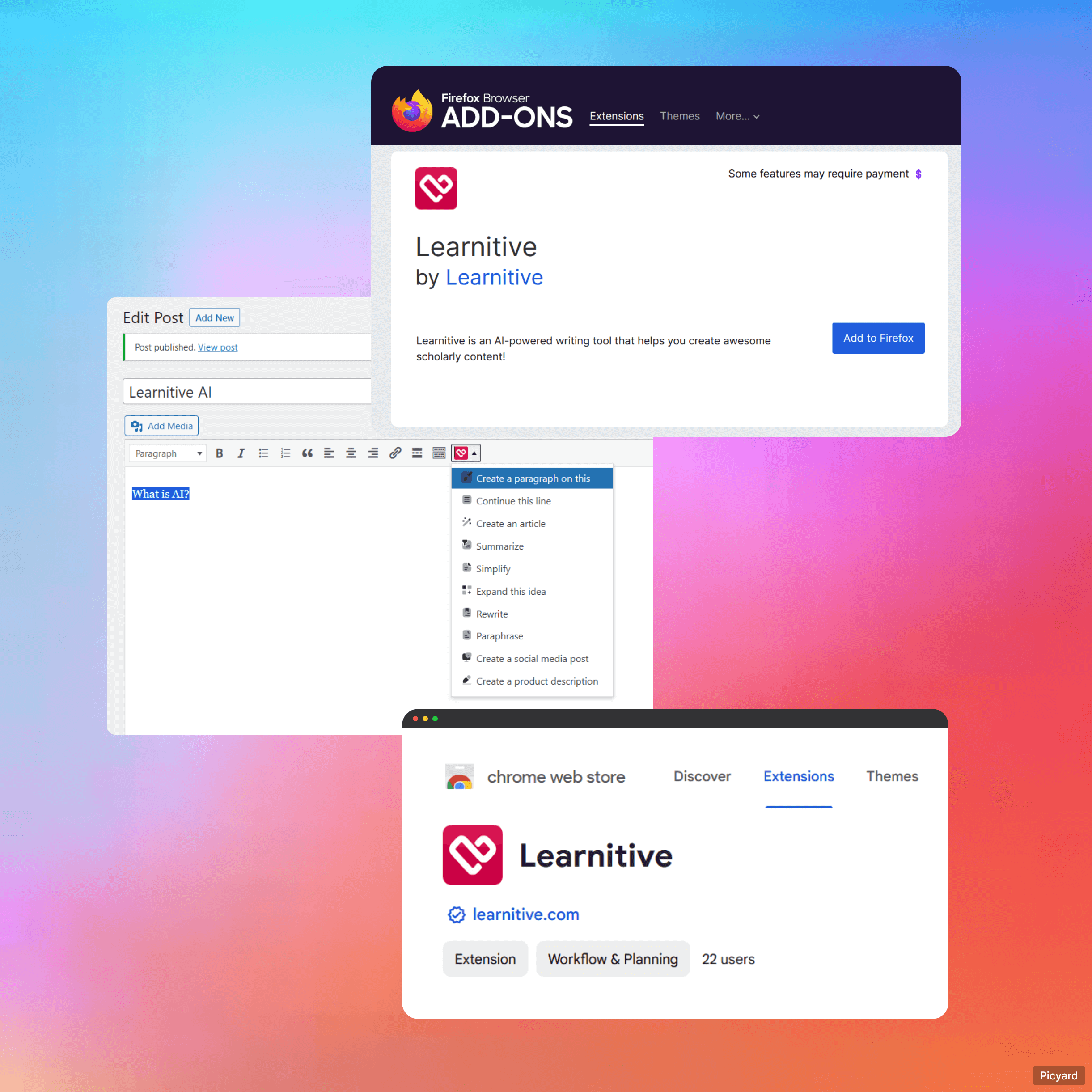Align text left in editor
This screenshot has height=1092, width=1092.
[x=329, y=453]
